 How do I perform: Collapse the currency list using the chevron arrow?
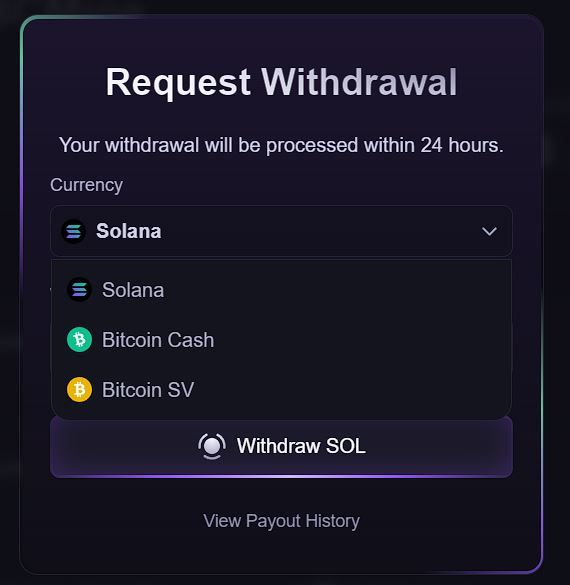pos(489,231)
